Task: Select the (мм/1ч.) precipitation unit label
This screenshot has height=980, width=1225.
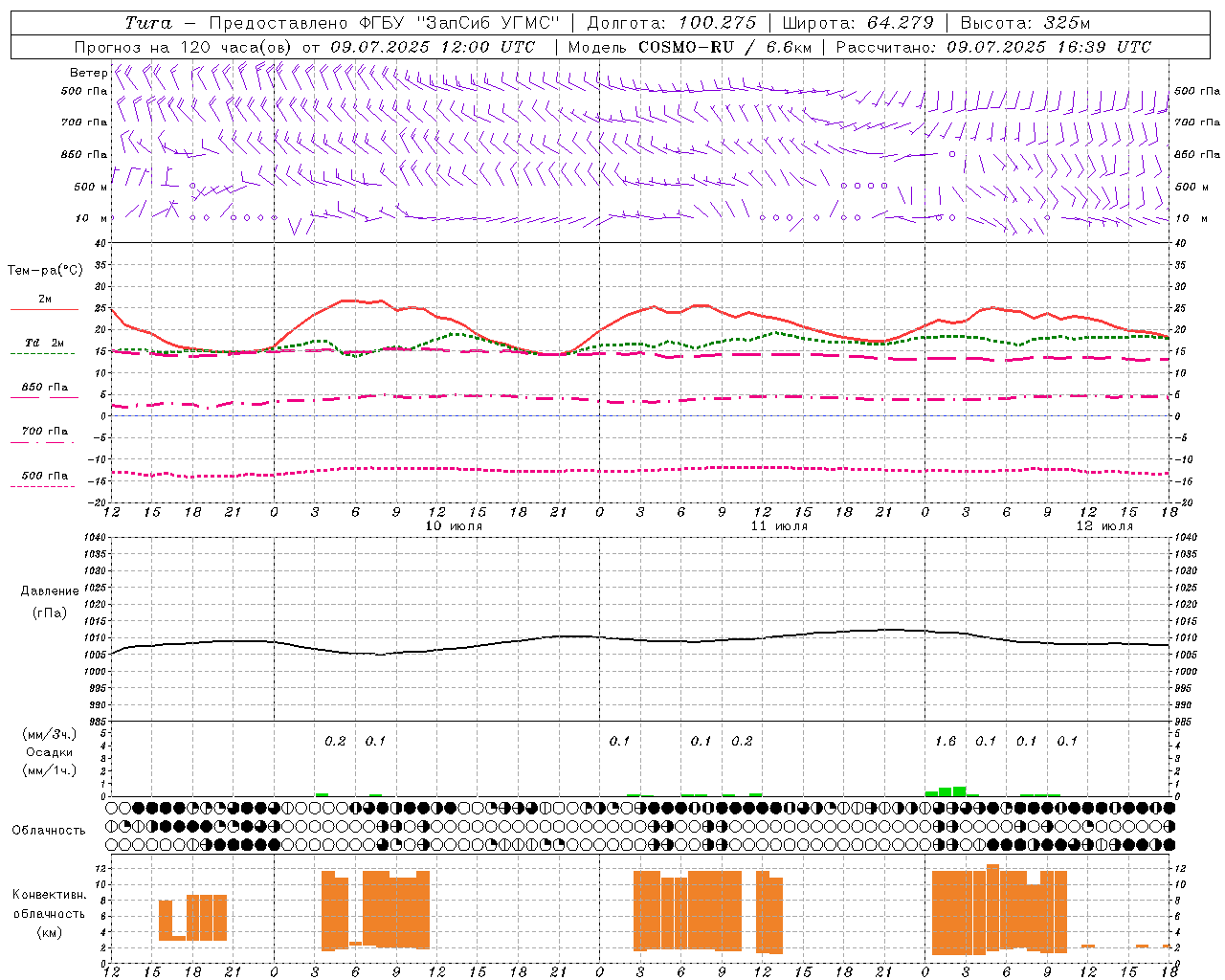Action: point(48,770)
